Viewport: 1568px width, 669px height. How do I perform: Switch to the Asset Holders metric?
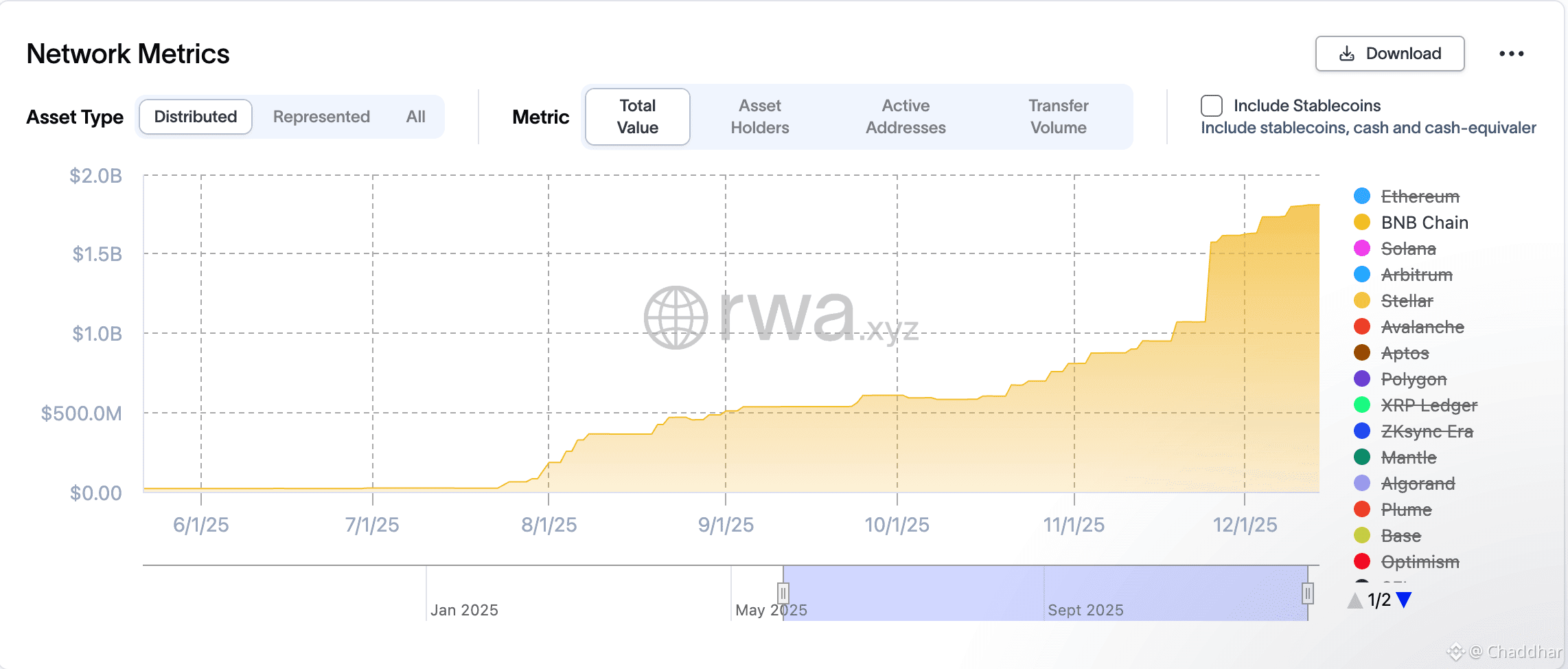coord(760,116)
